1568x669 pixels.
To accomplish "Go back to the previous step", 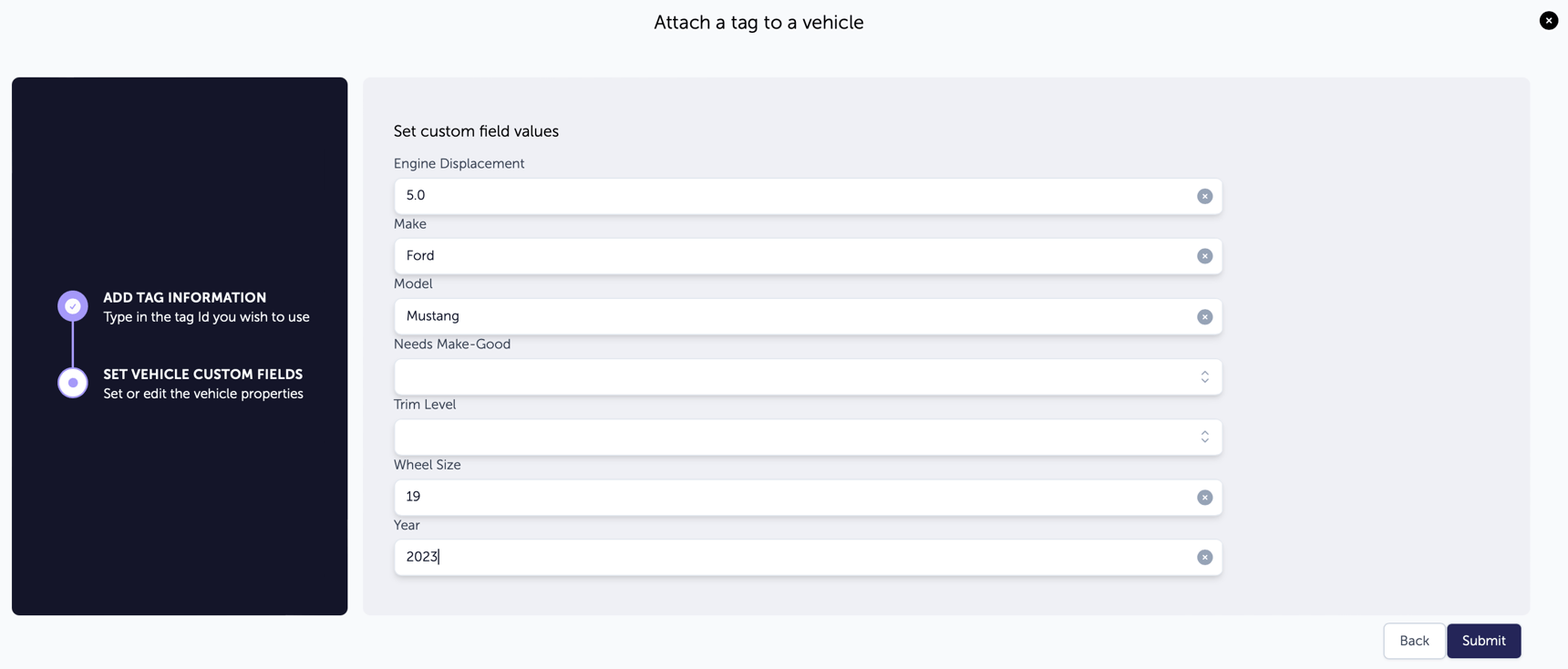I will [x=1414, y=641].
